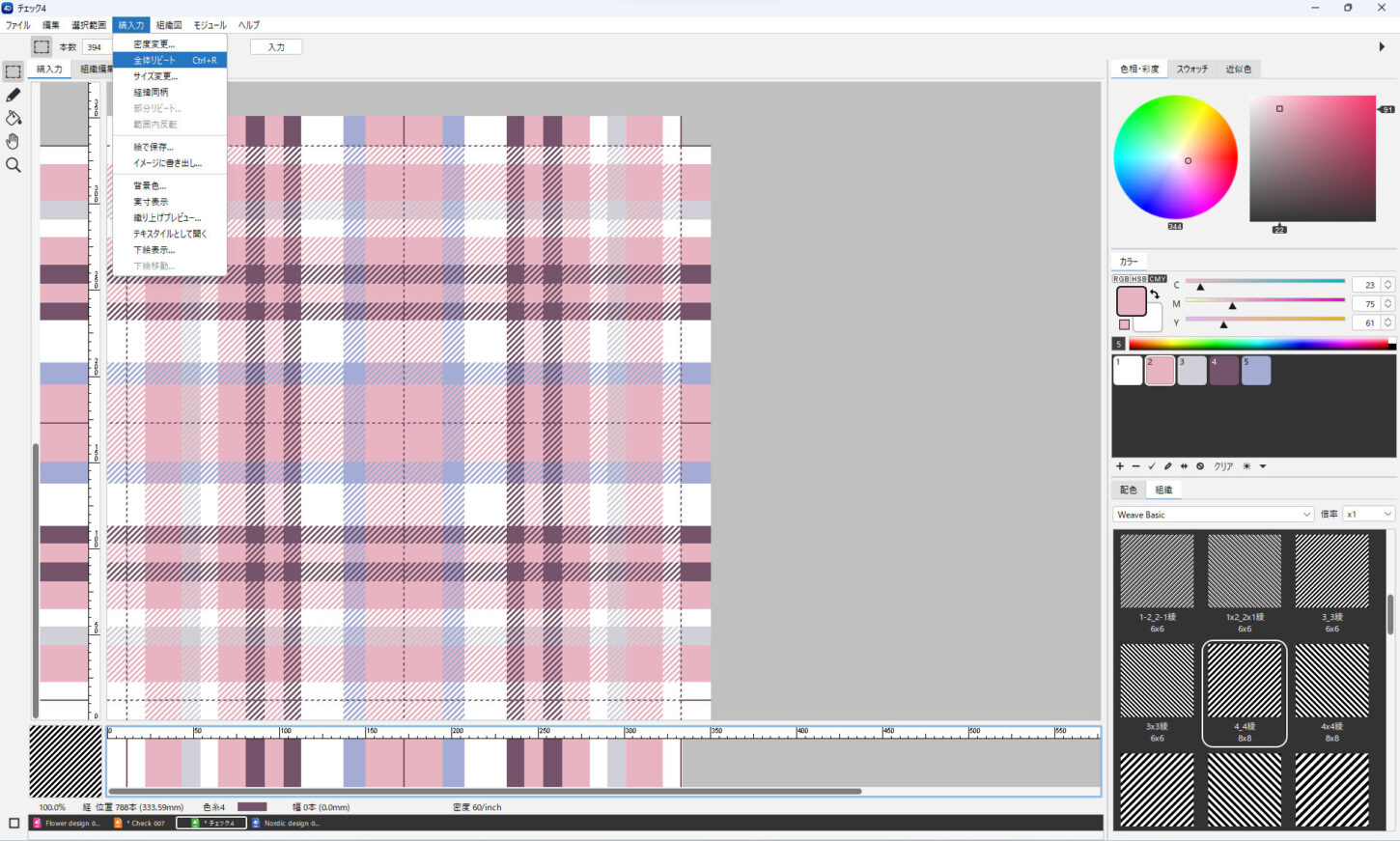1400x841 pixels.
Task: Pick the paint bucket fill tool
Action: tap(13, 118)
